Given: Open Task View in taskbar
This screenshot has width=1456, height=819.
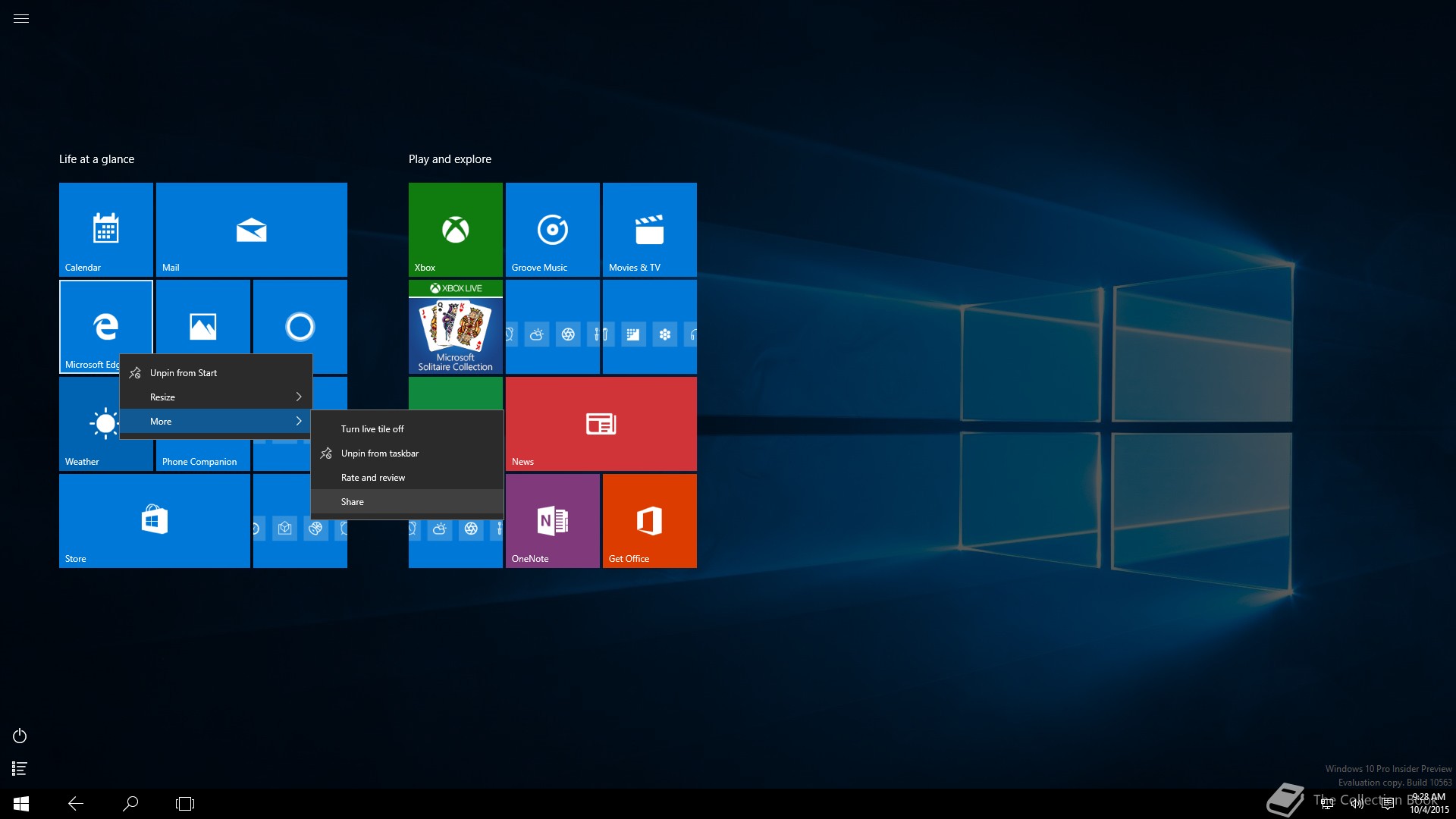Looking at the screenshot, I should (185, 804).
